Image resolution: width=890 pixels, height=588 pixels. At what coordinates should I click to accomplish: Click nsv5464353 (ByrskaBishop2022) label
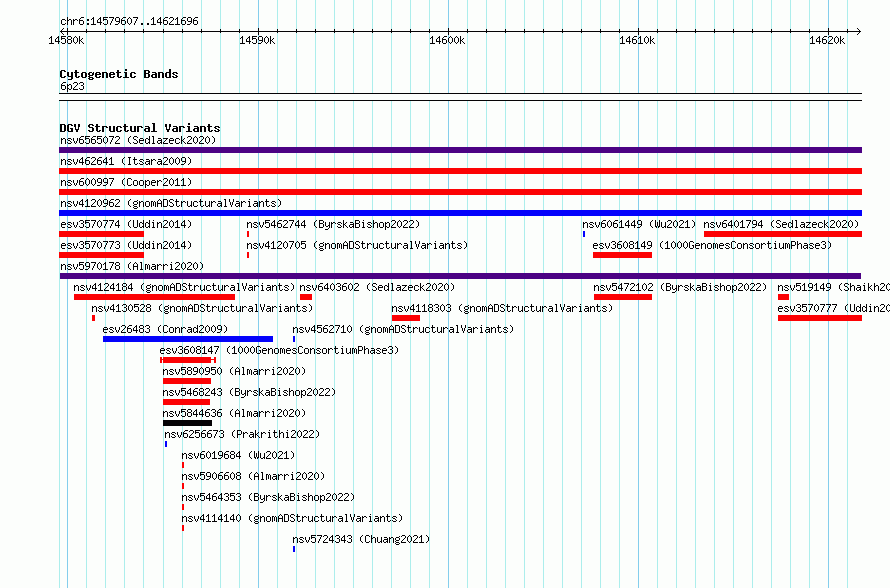click(268, 497)
